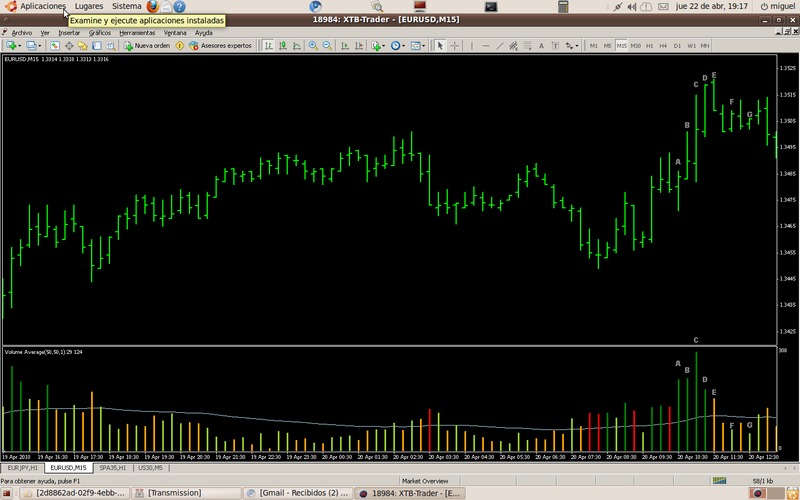Open the Gmail window in taskbar
Viewport: 800px width, 500px height.
point(300,493)
